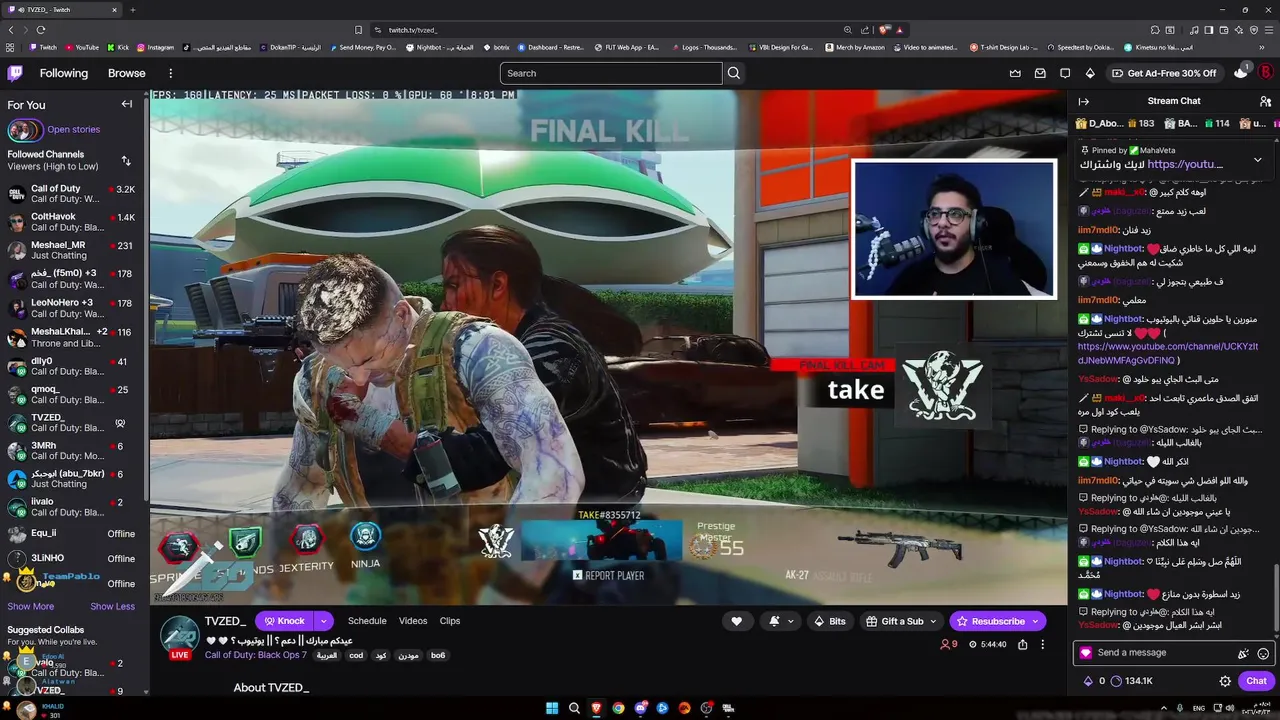The image size is (1280, 720).
Task: Open Call of Duty: Black Ops 7 category link
Action: [256, 655]
